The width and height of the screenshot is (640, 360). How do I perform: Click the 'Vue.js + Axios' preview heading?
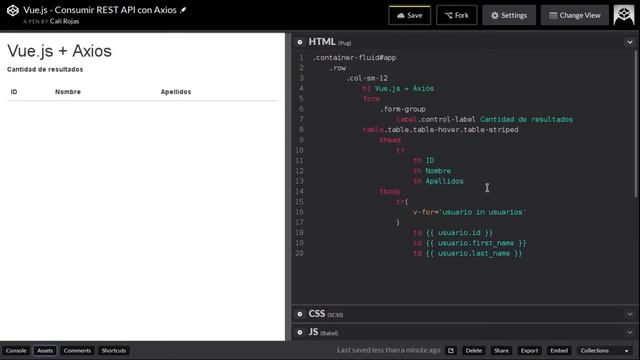(x=60, y=51)
